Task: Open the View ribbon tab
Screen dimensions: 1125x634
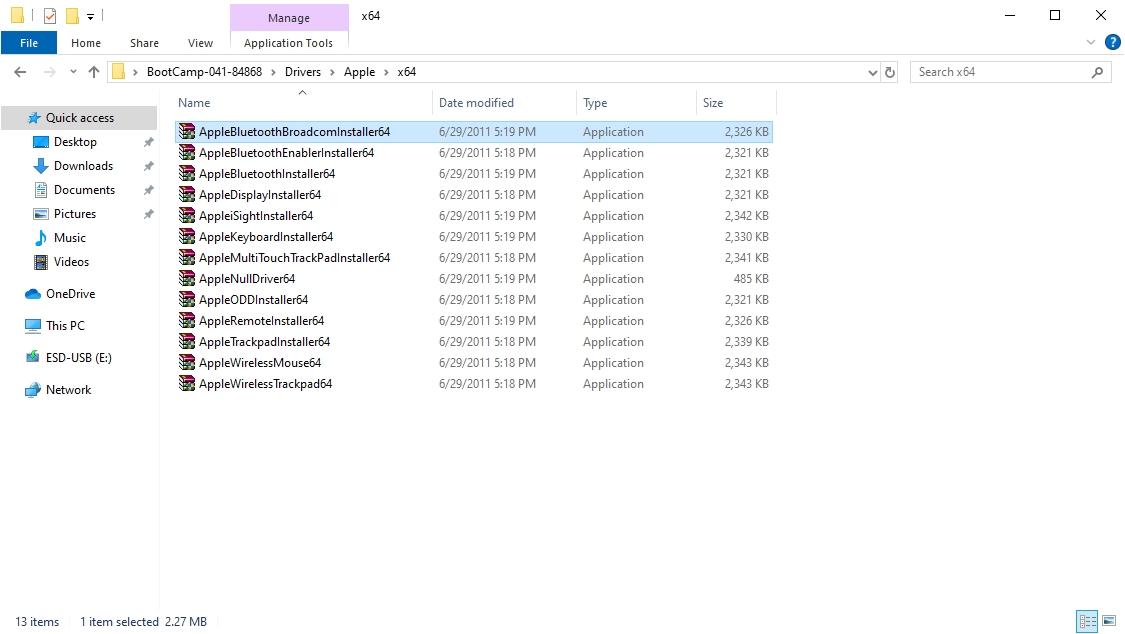Action: [x=200, y=43]
